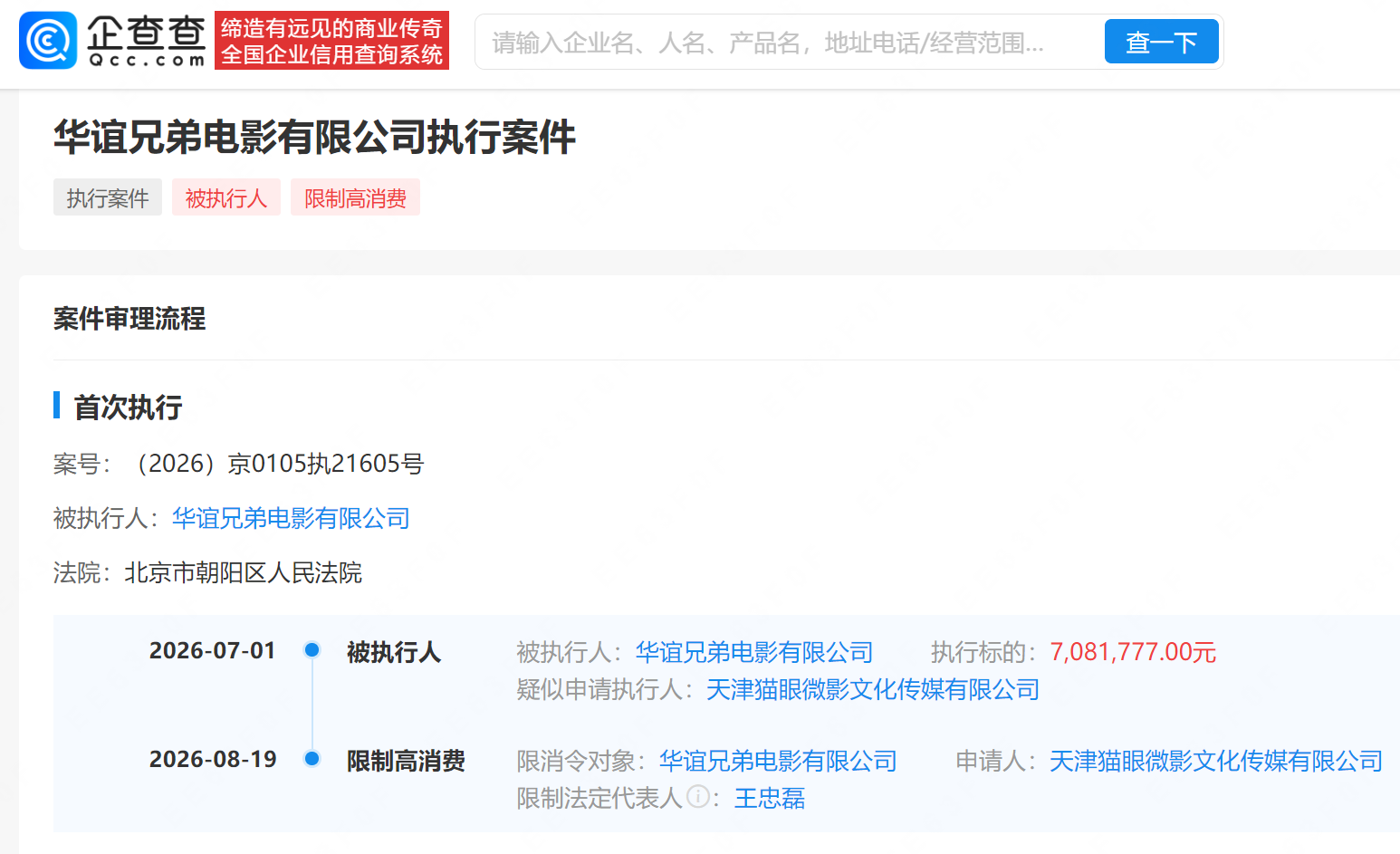Click the 2026-08-19 timeline dot
The image size is (1400, 854).
click(x=312, y=758)
